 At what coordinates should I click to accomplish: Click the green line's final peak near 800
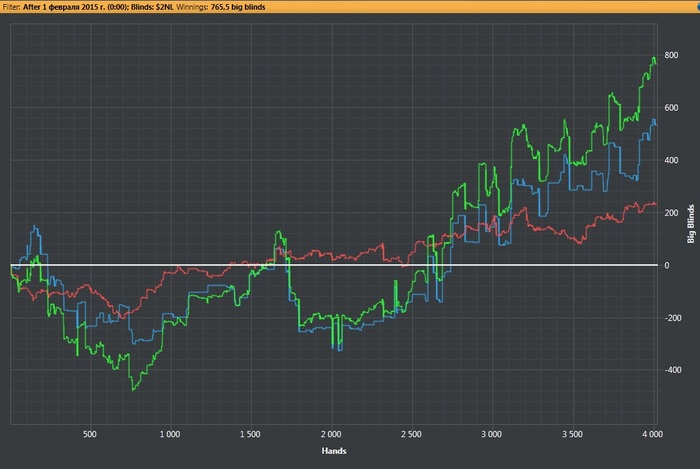654,58
